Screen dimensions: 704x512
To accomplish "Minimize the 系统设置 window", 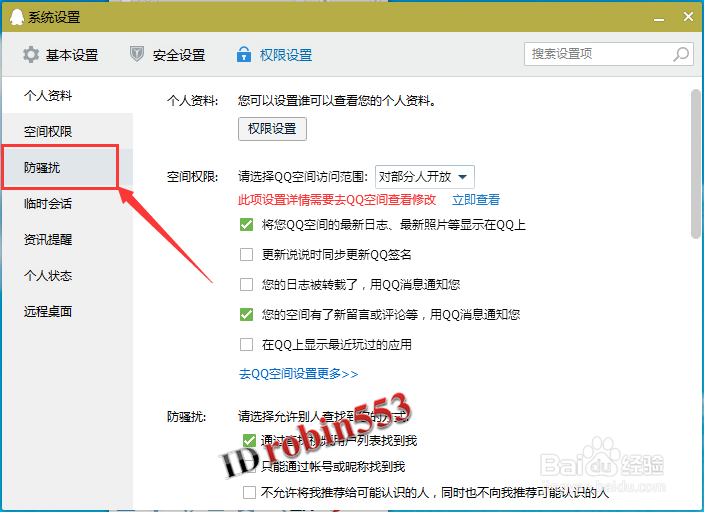I will point(659,18).
